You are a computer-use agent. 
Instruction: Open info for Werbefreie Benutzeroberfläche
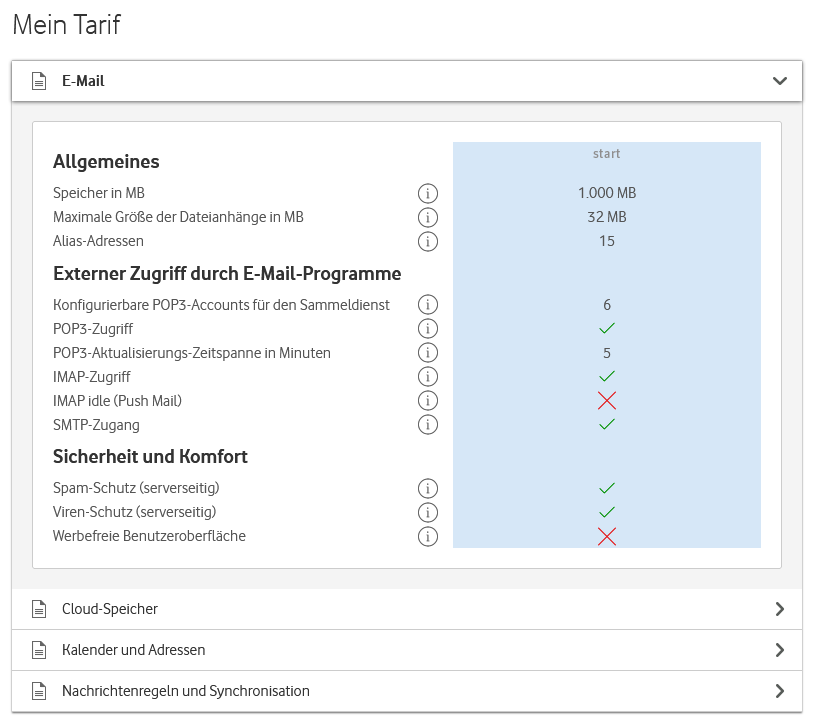[428, 537]
